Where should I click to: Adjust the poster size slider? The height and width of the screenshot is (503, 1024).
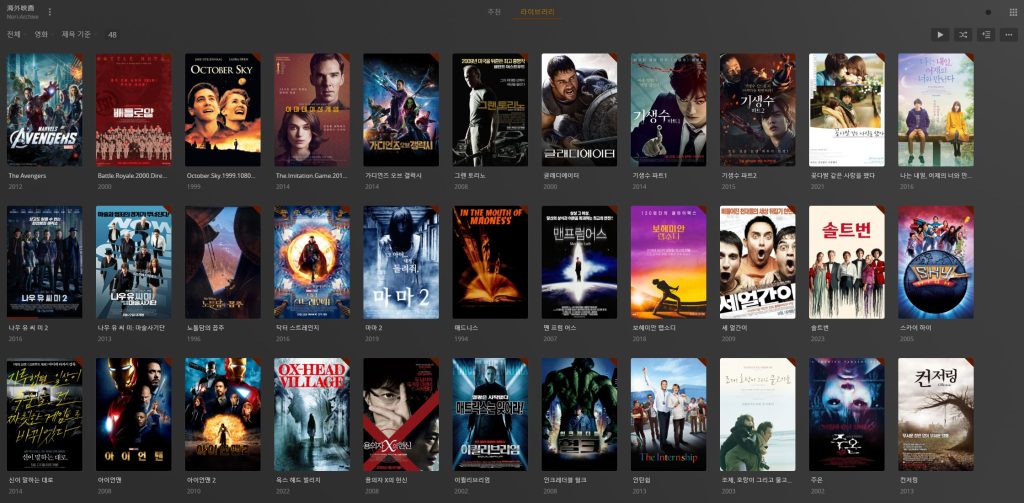(988, 12)
